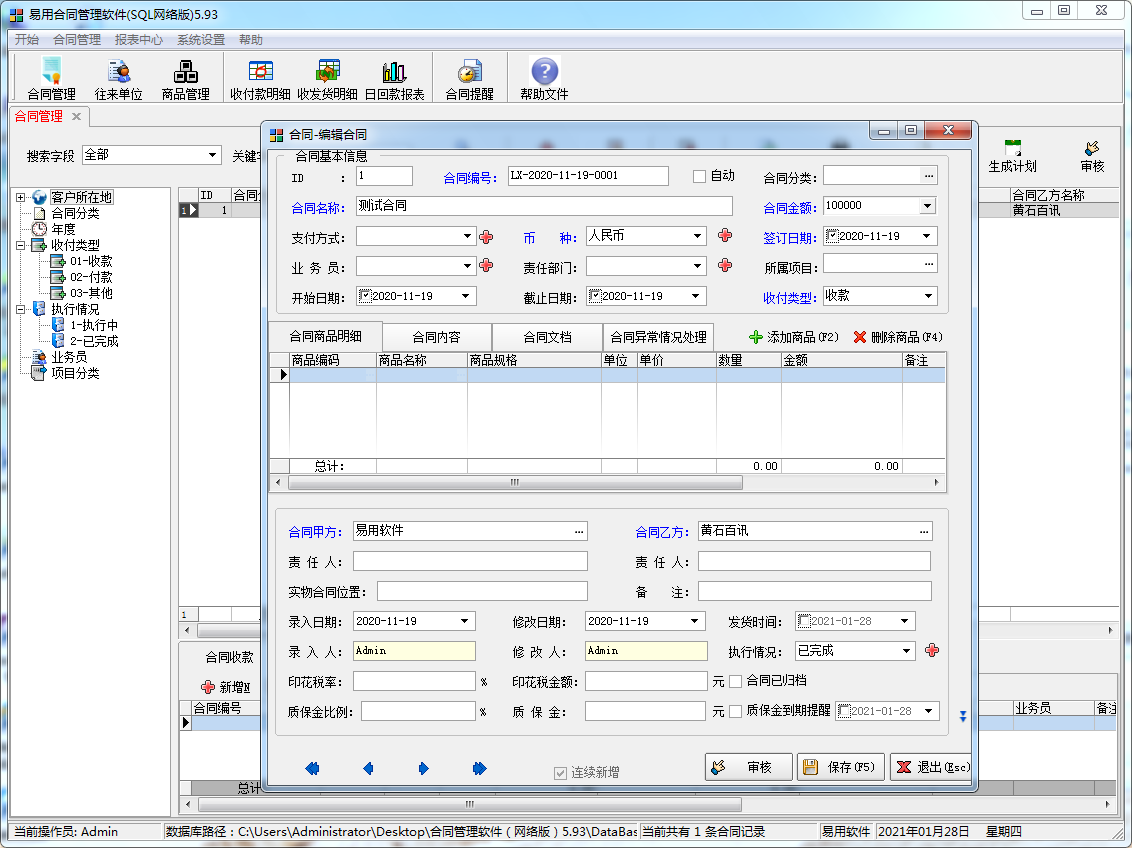Open 往来单位 toolbar icon
1132x848 pixels.
118,79
